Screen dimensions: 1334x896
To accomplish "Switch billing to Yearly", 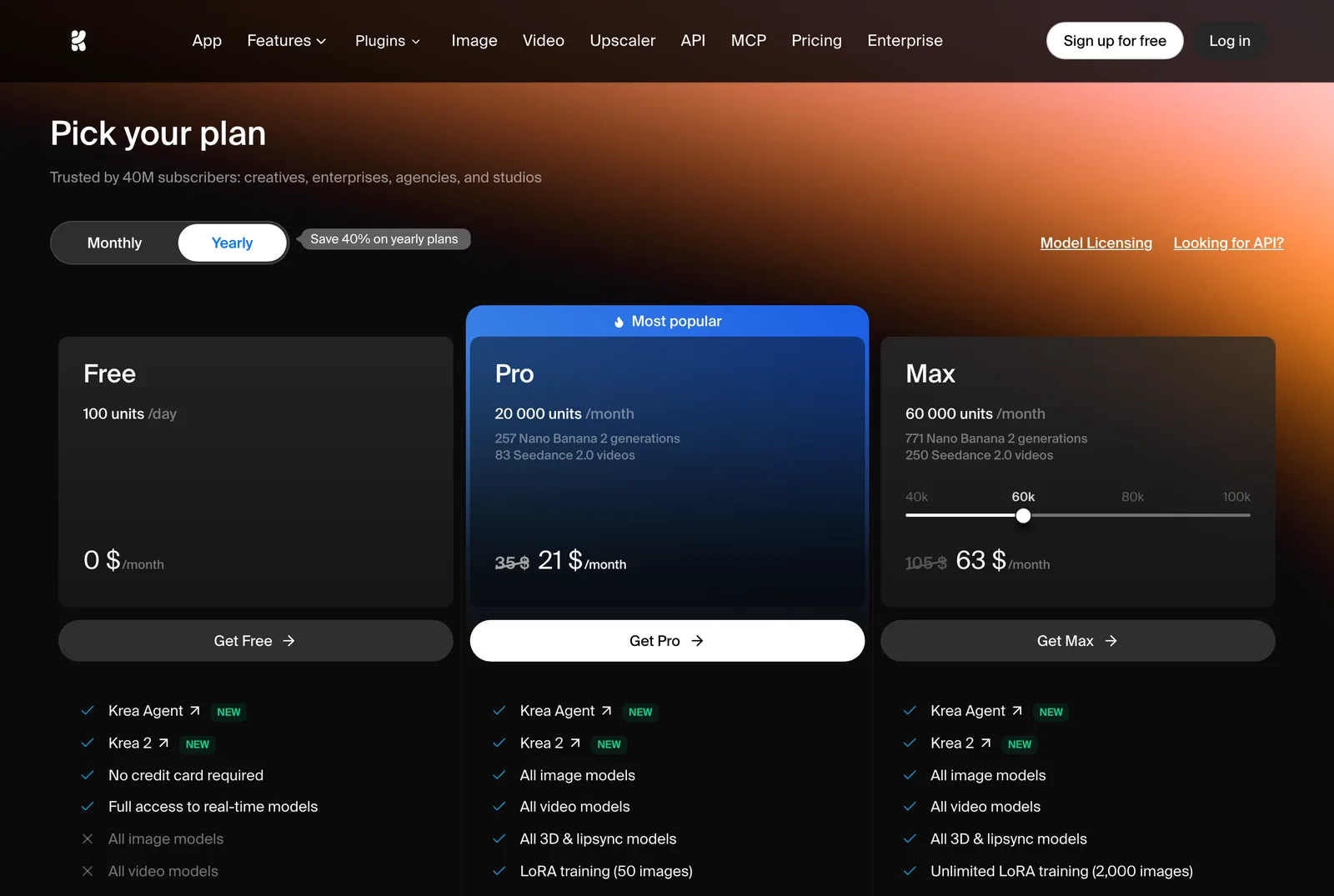I will pyautogui.click(x=232, y=243).
